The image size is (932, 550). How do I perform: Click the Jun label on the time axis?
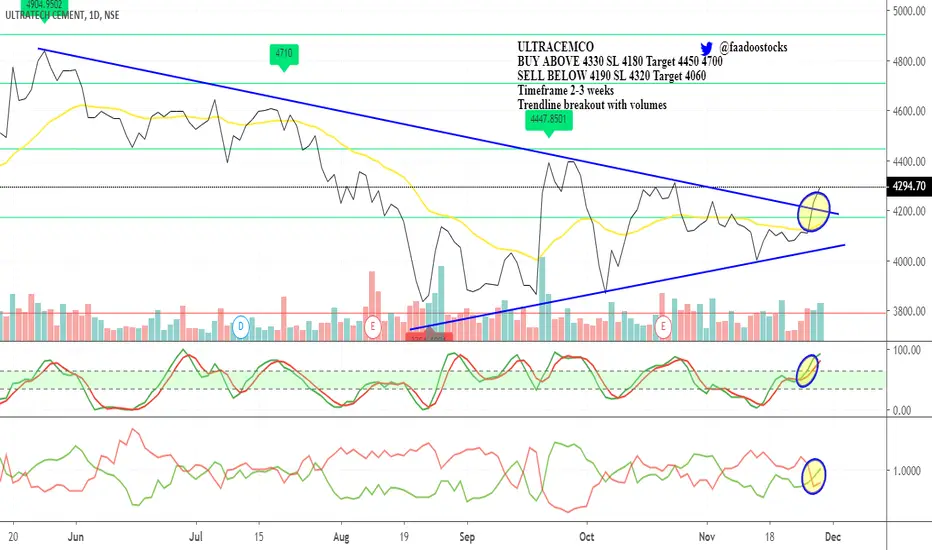point(75,537)
